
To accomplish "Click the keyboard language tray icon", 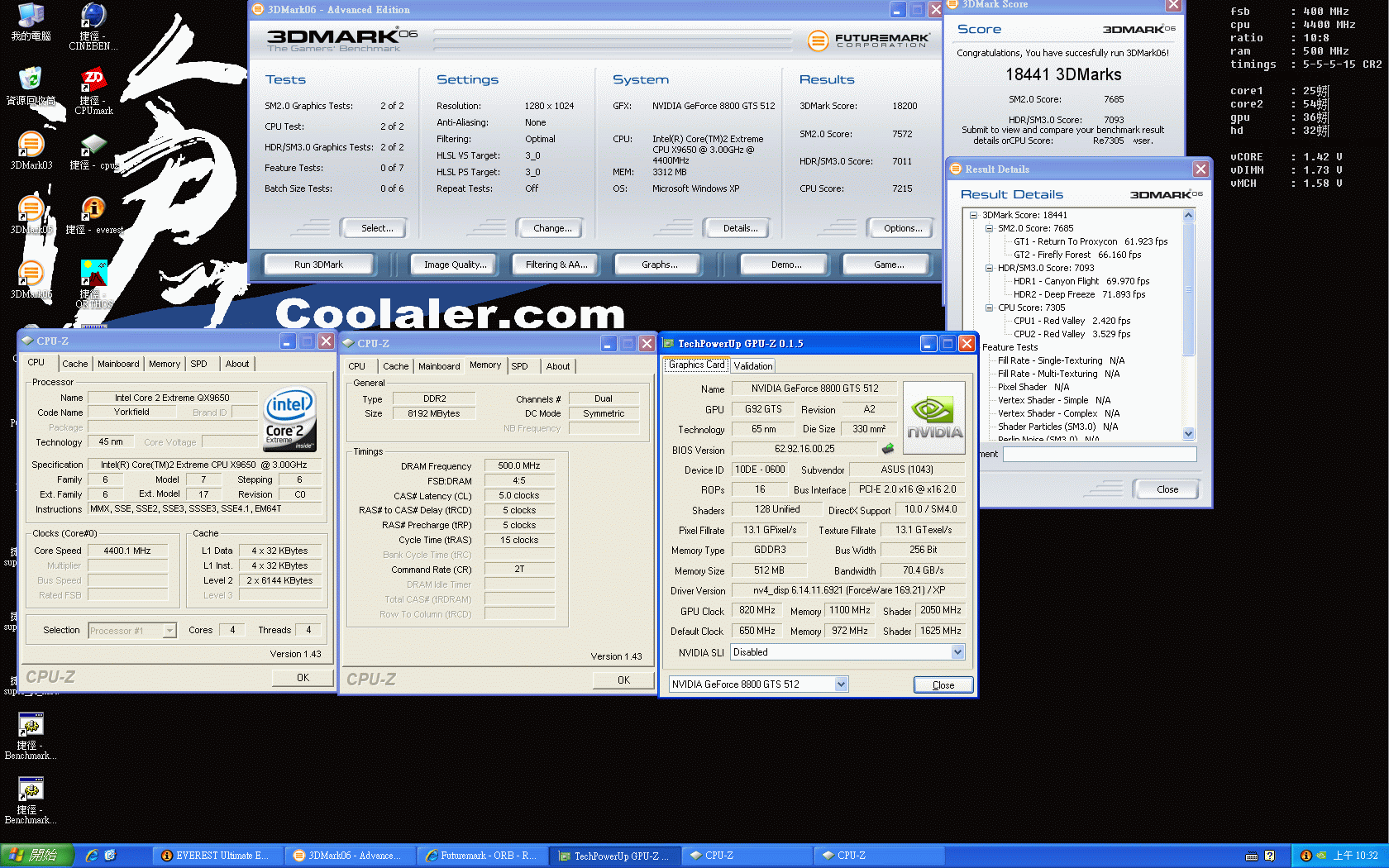I will (1252, 856).
